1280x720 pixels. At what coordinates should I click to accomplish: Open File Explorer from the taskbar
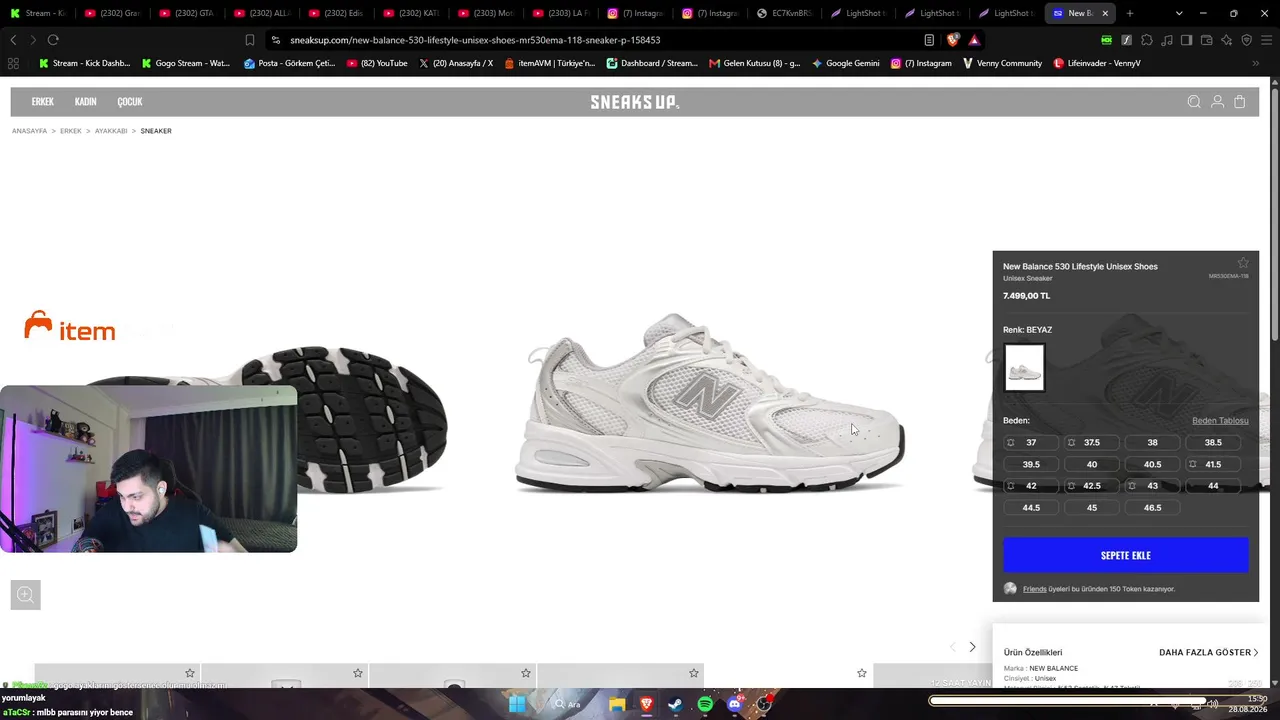coord(617,704)
